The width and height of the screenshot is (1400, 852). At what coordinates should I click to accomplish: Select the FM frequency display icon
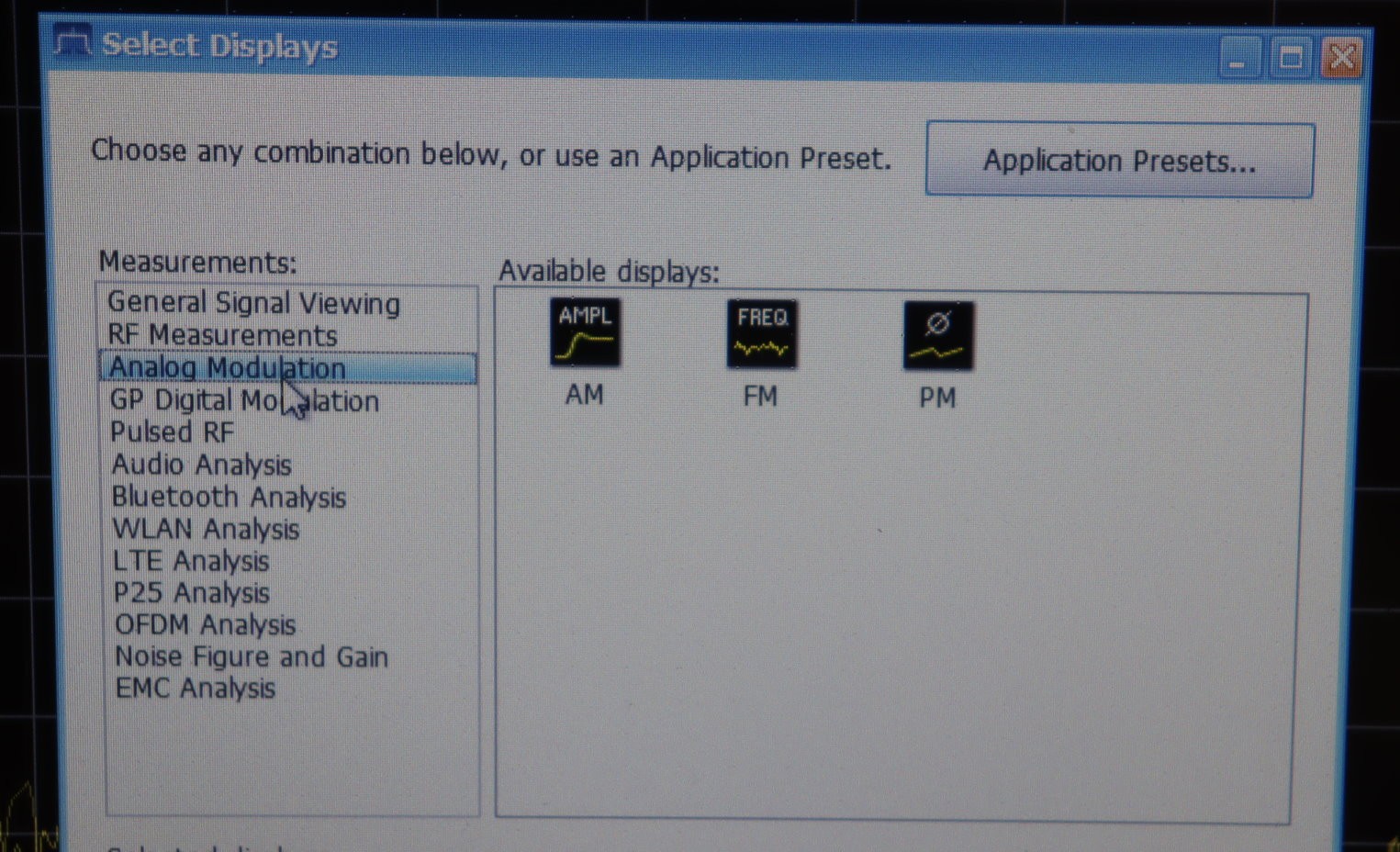click(761, 334)
